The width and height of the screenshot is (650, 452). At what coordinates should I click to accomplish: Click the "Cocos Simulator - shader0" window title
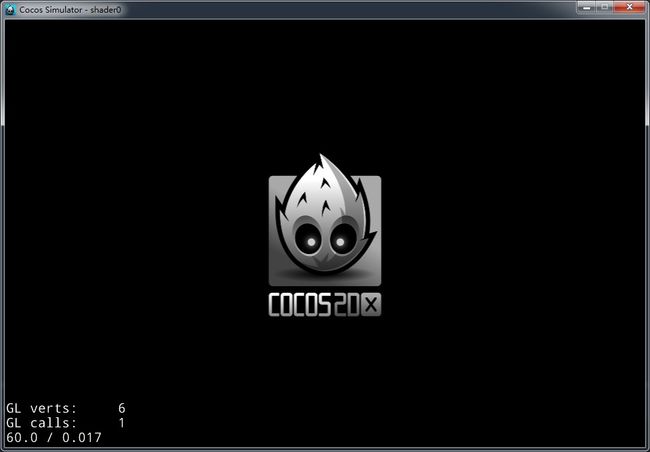(70, 10)
